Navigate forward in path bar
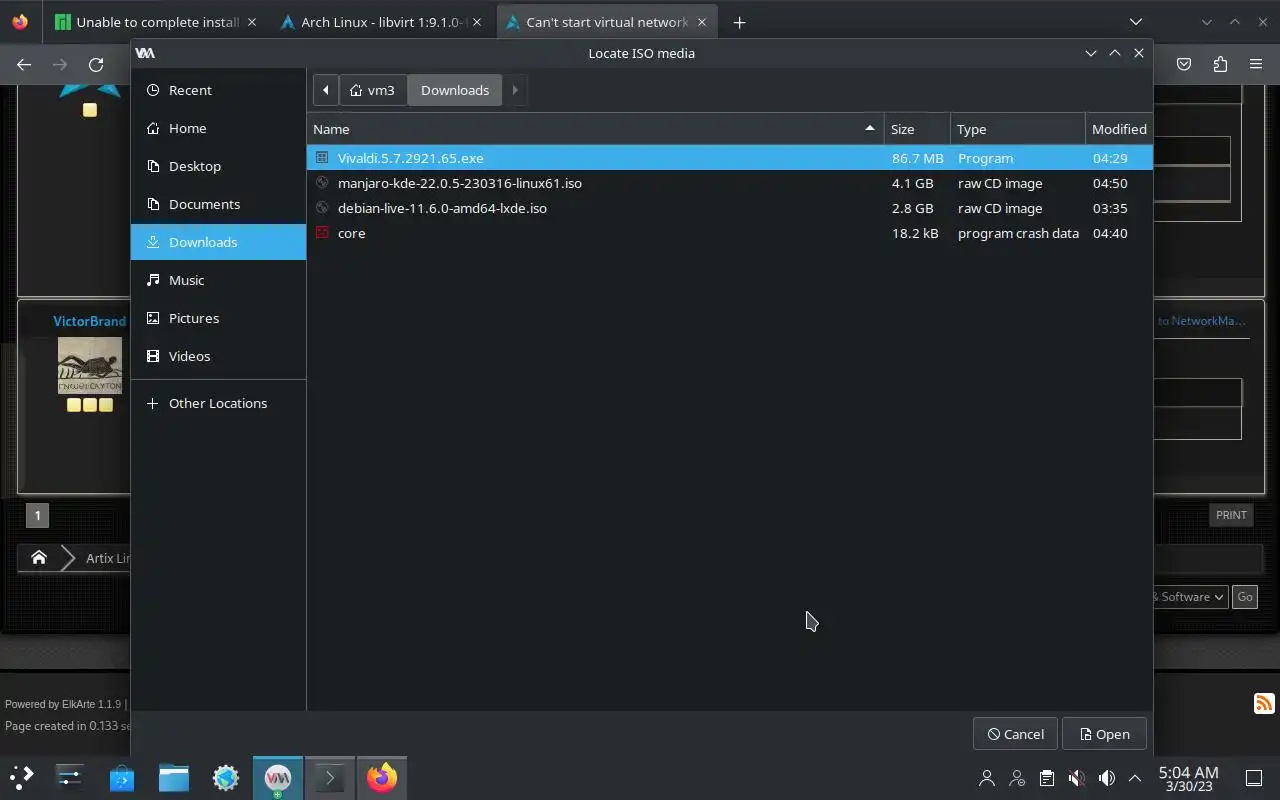 point(515,90)
